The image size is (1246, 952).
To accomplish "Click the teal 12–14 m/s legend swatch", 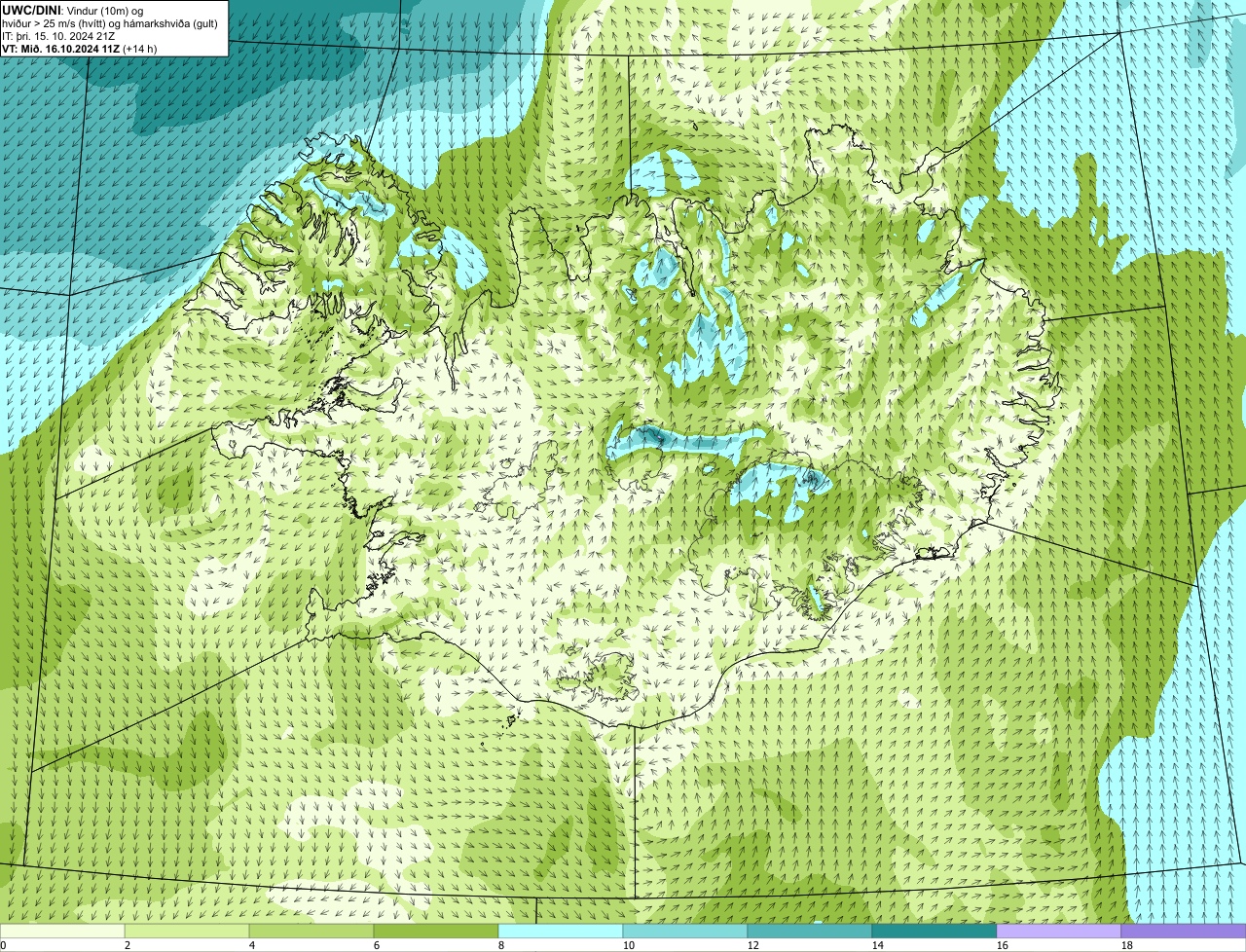I will (x=810, y=931).
